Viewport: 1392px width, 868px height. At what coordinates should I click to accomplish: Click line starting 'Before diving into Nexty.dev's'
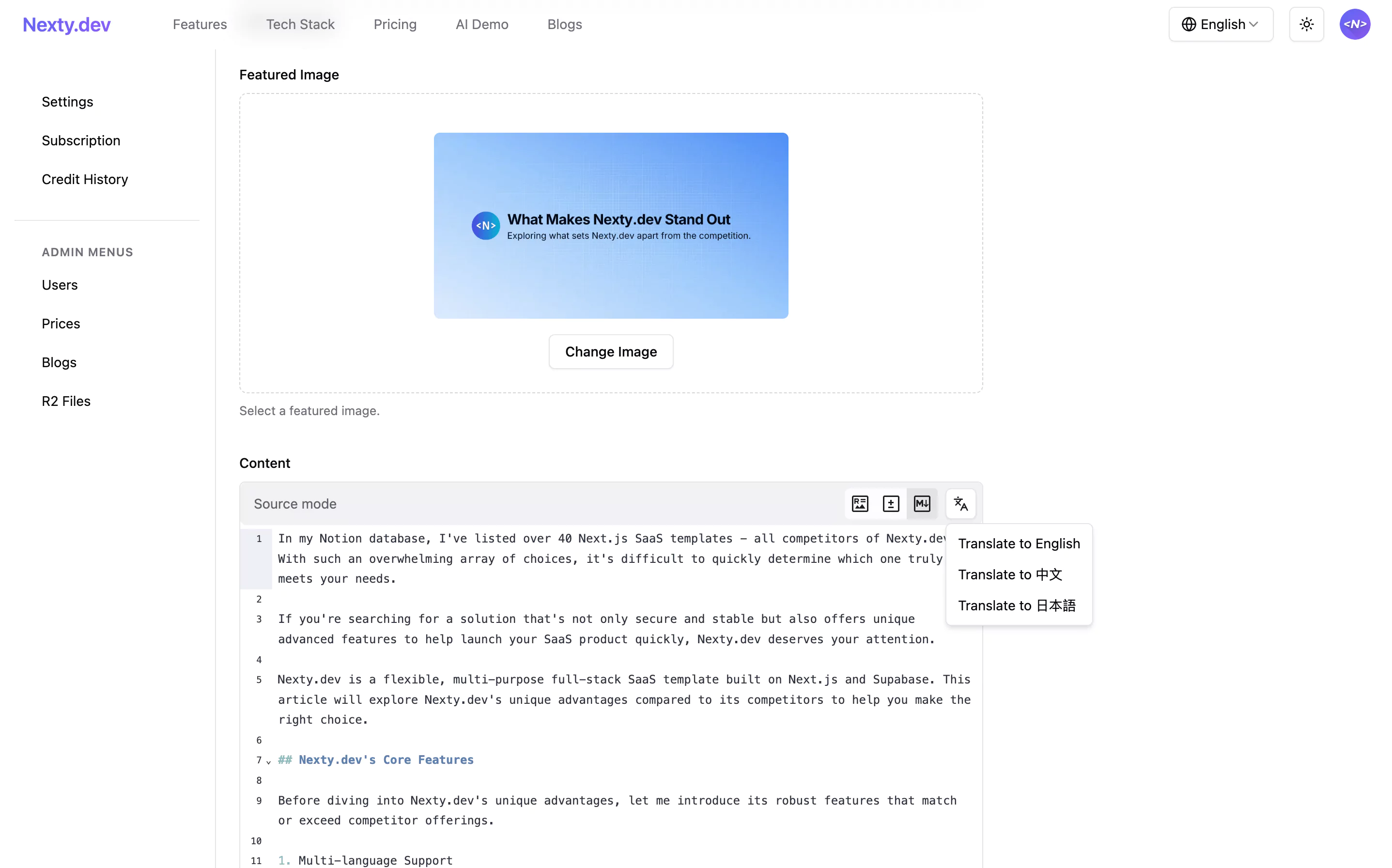point(617,810)
